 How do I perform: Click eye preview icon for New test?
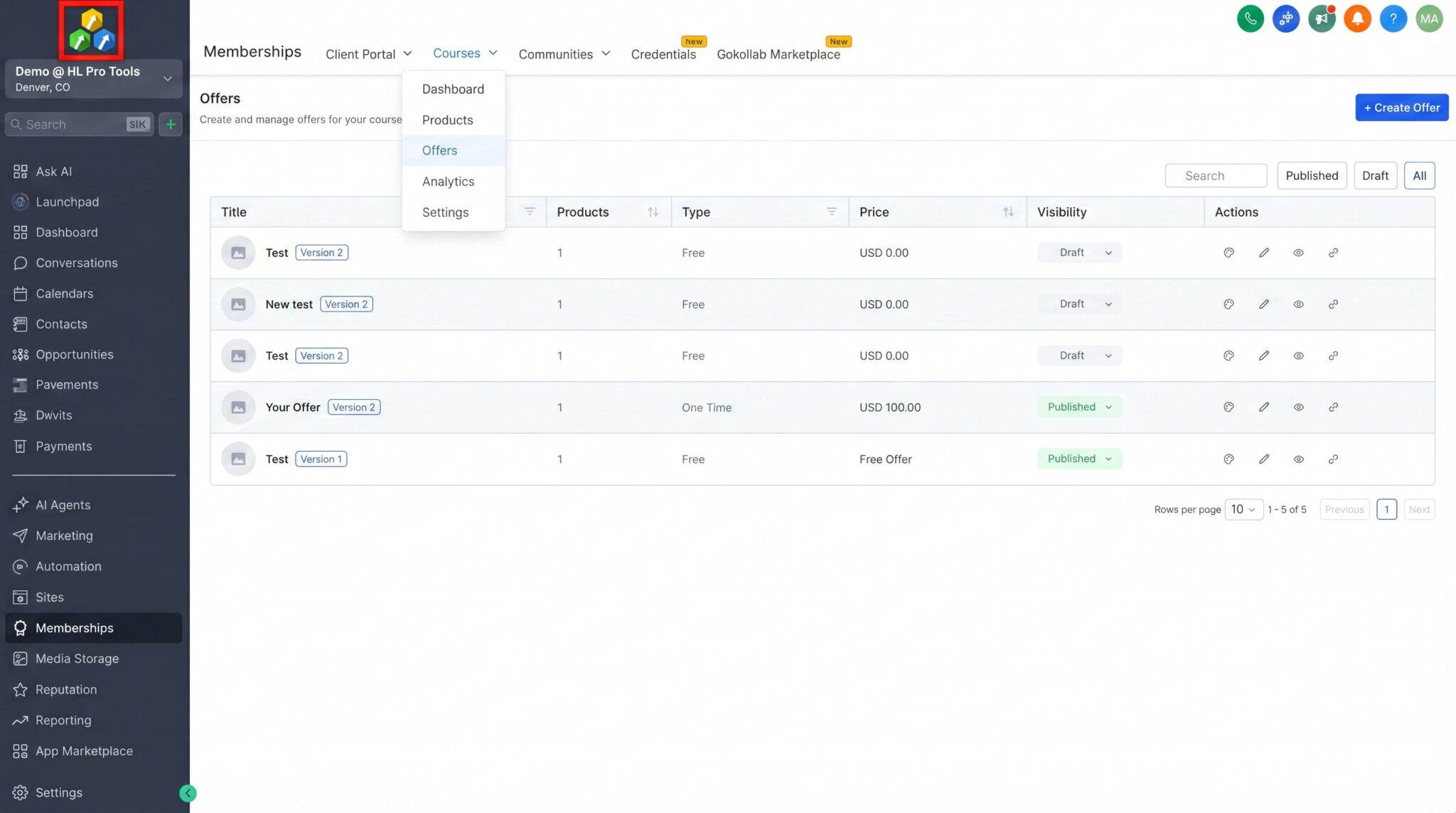click(x=1298, y=304)
